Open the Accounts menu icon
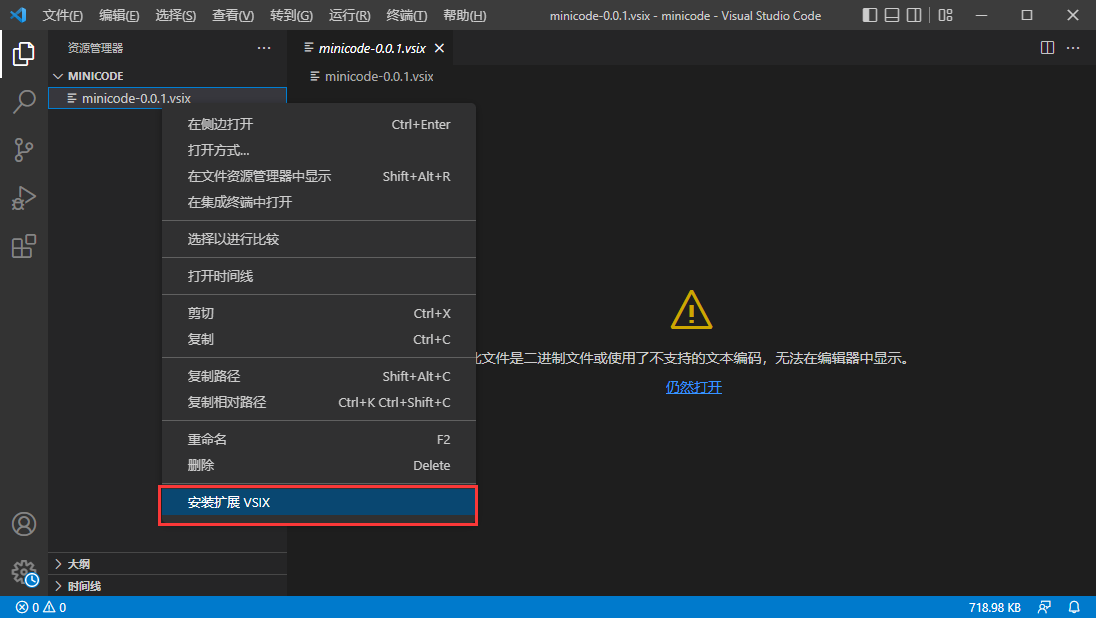1096x618 pixels. pyautogui.click(x=24, y=524)
